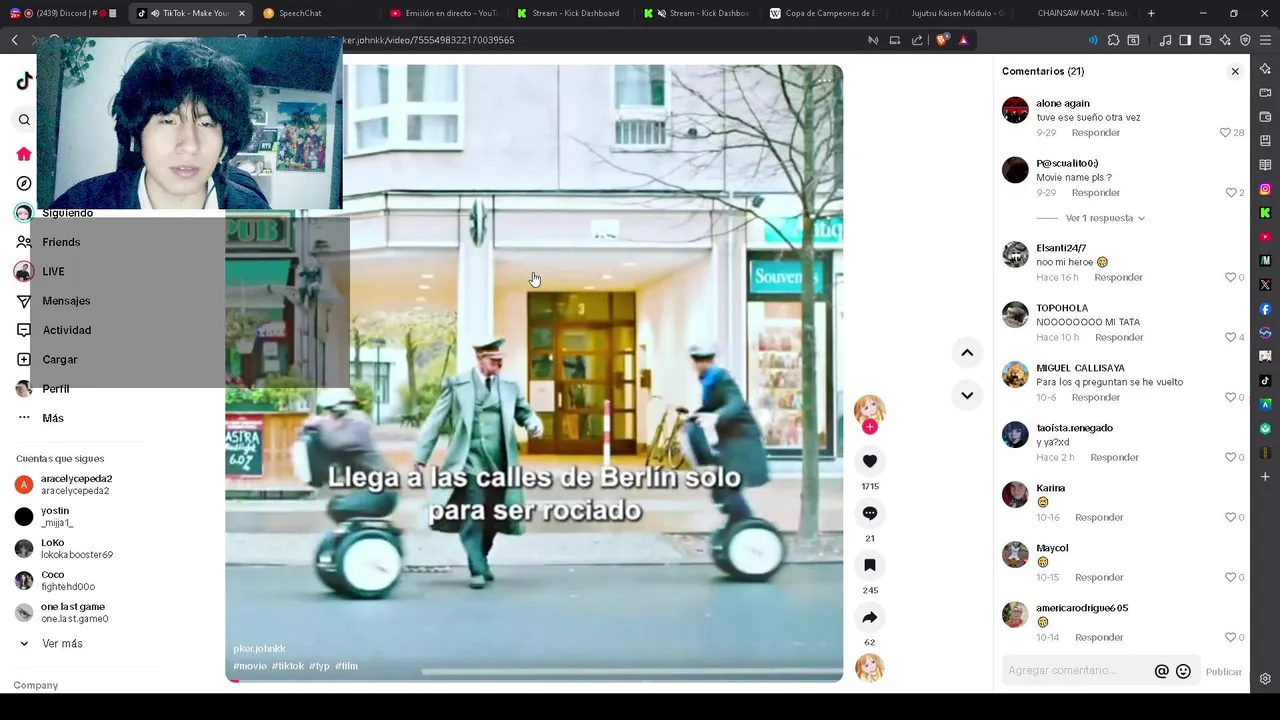Open the Facebook shortcut in the side panel
1280x720 pixels.
[1265, 309]
